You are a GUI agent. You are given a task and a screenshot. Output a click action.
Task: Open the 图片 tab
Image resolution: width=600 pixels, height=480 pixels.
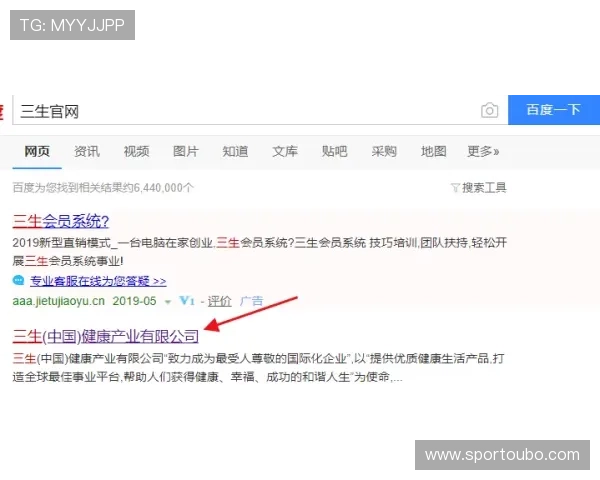point(186,152)
